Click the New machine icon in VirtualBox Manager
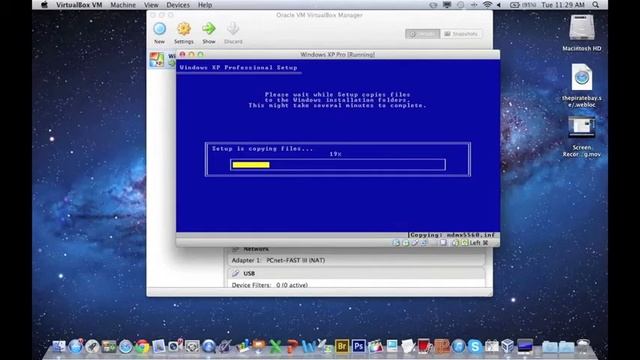 (160, 29)
